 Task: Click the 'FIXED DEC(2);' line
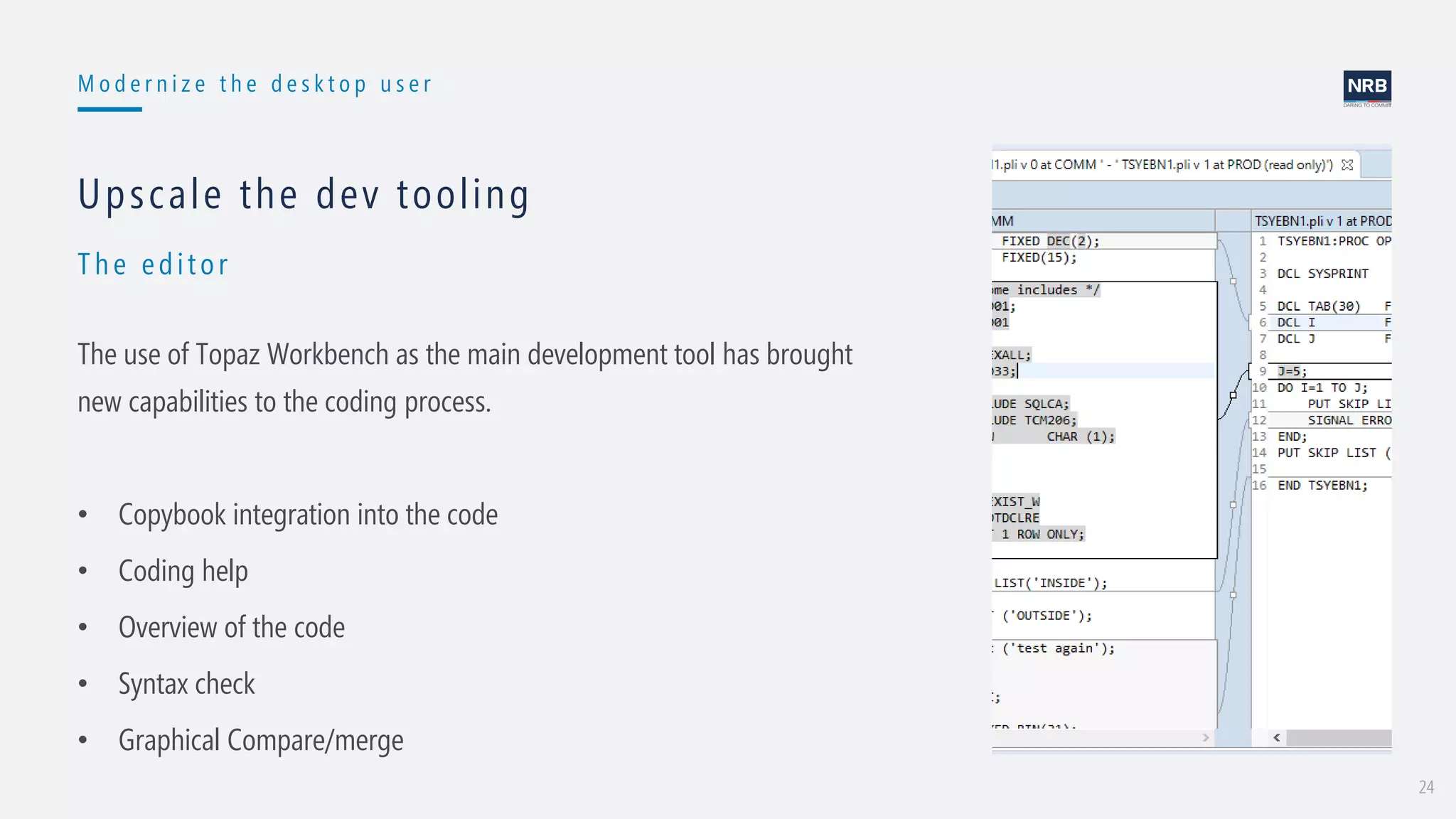click(1050, 242)
